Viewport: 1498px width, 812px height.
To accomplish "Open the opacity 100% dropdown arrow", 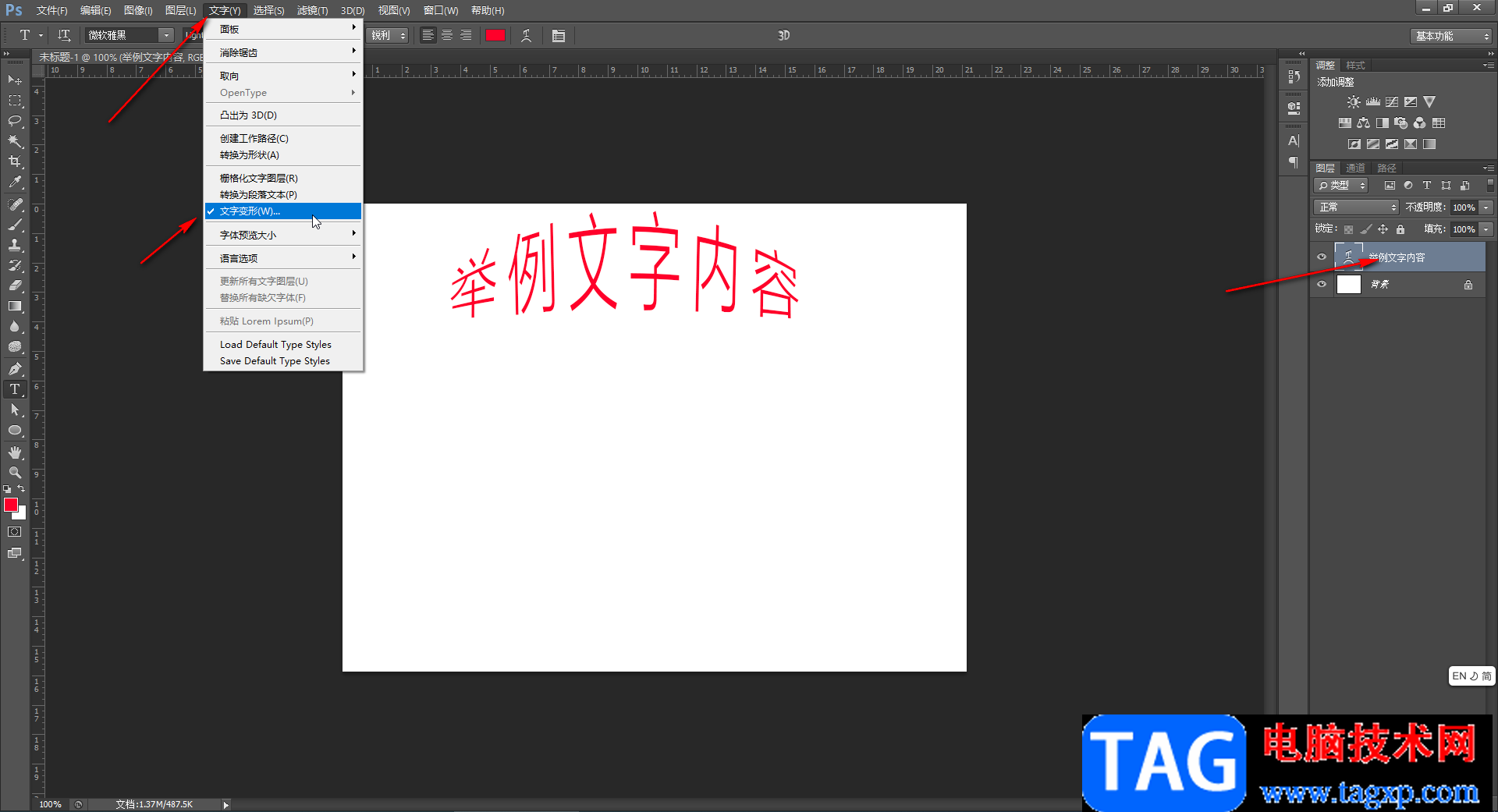I will click(1486, 207).
